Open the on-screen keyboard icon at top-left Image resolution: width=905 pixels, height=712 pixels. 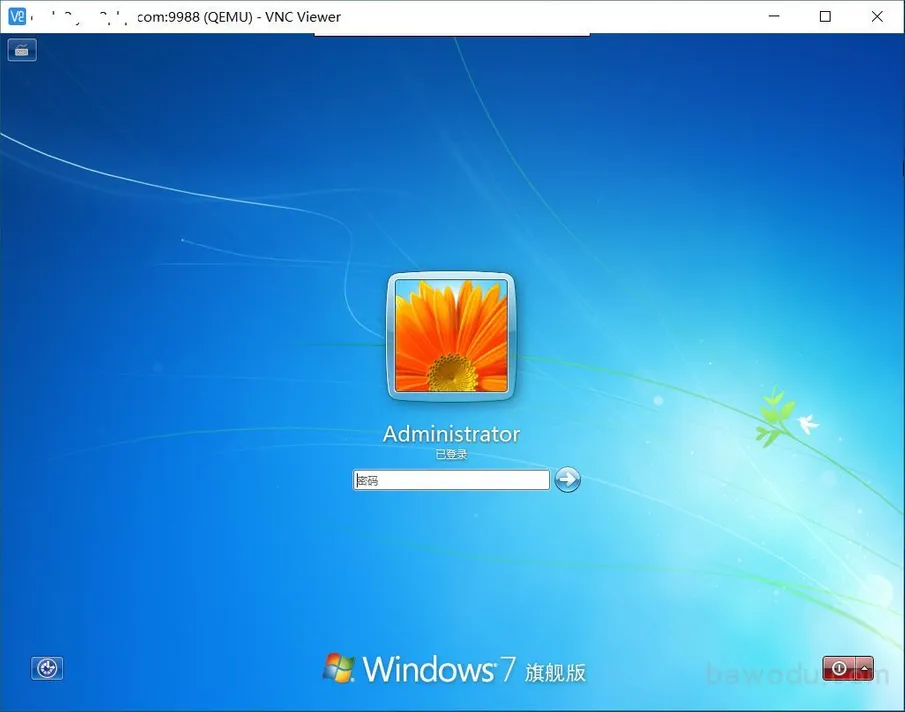click(x=22, y=50)
